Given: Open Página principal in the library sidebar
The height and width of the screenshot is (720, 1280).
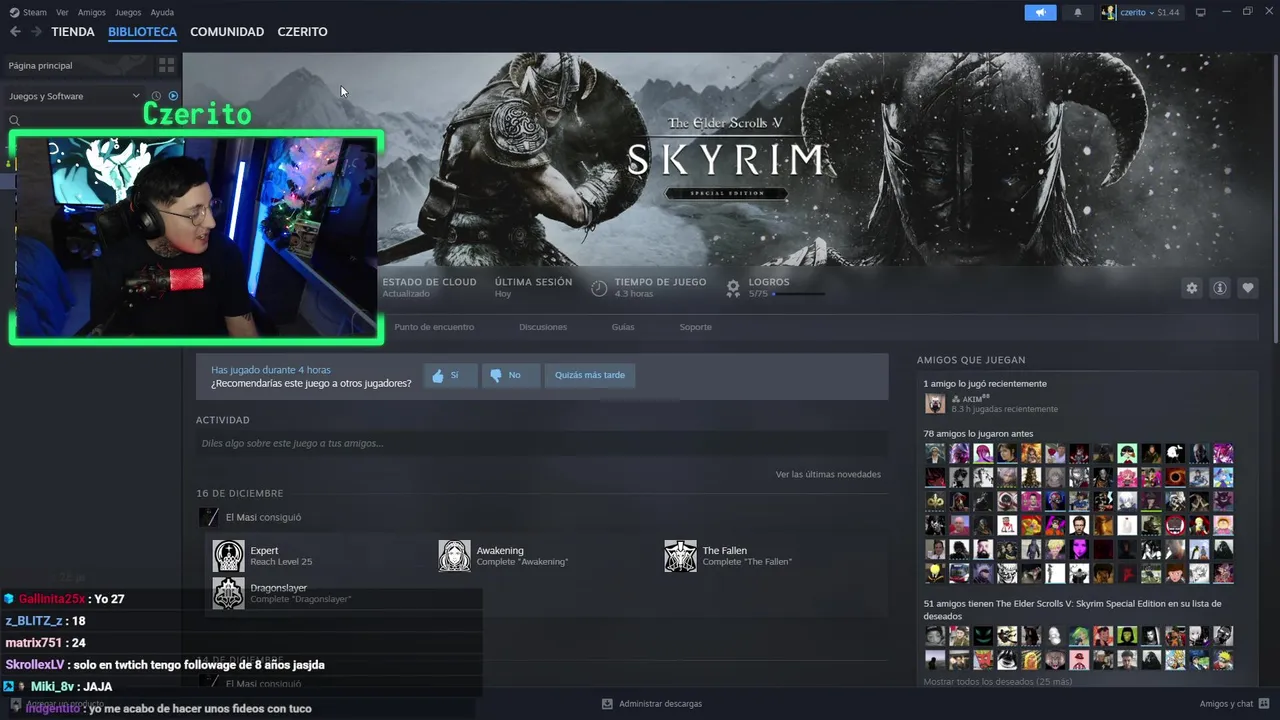Looking at the screenshot, I should (x=76, y=65).
